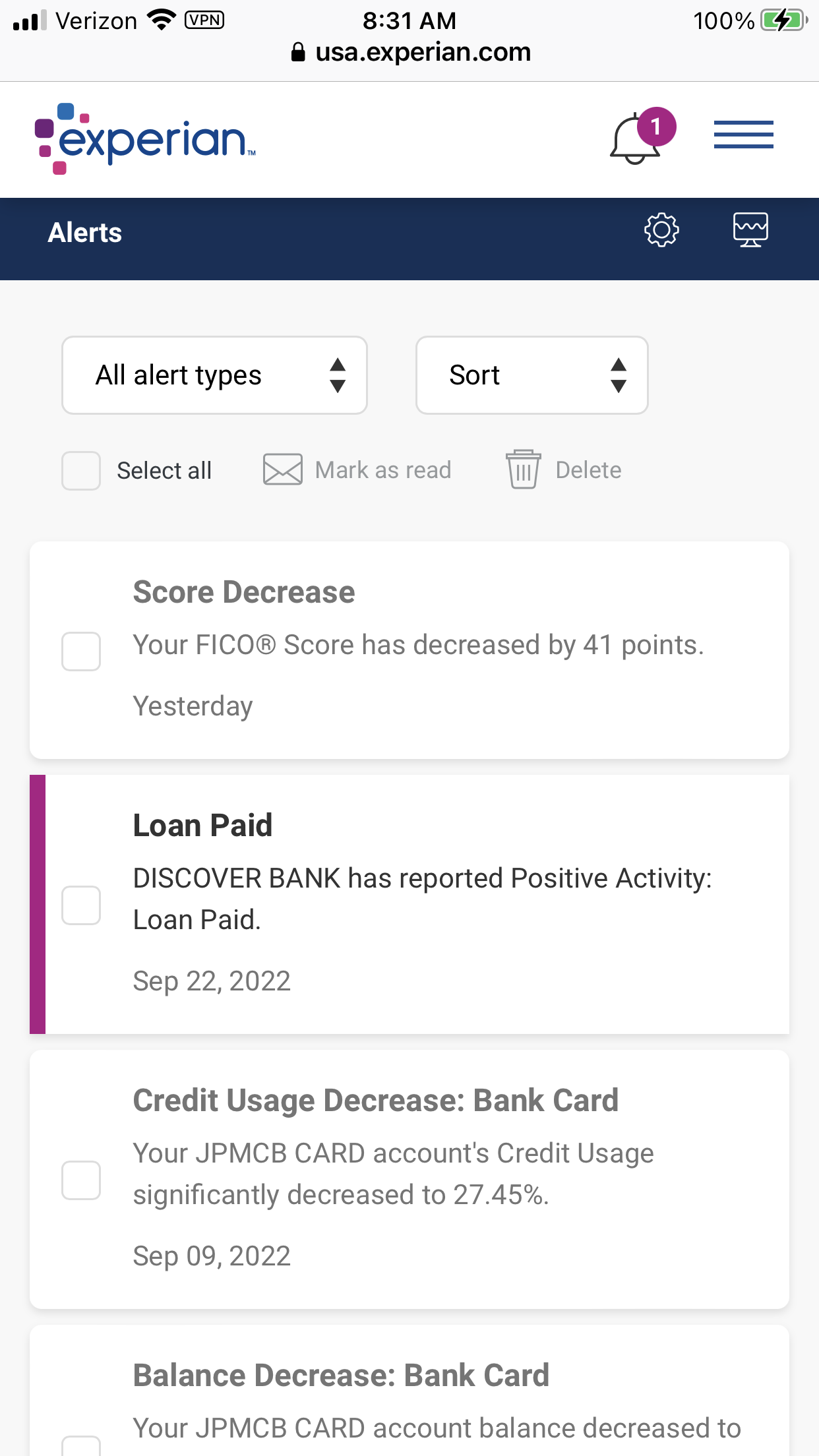Open the Score Decrease alert
Image resolution: width=819 pixels, height=1456 pixels.
(x=409, y=650)
